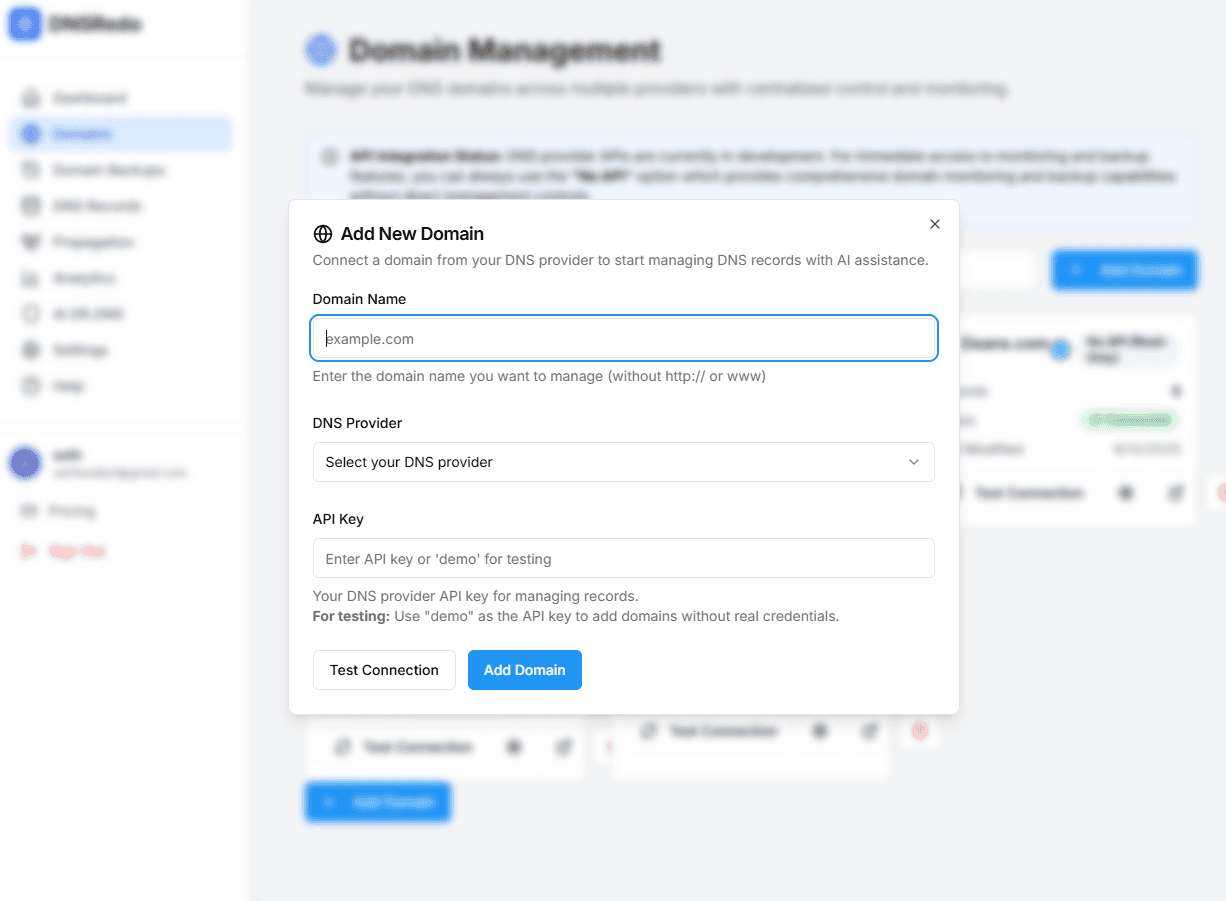Open Propagation in the blurred sidebar

pyautogui.click(x=120, y=242)
